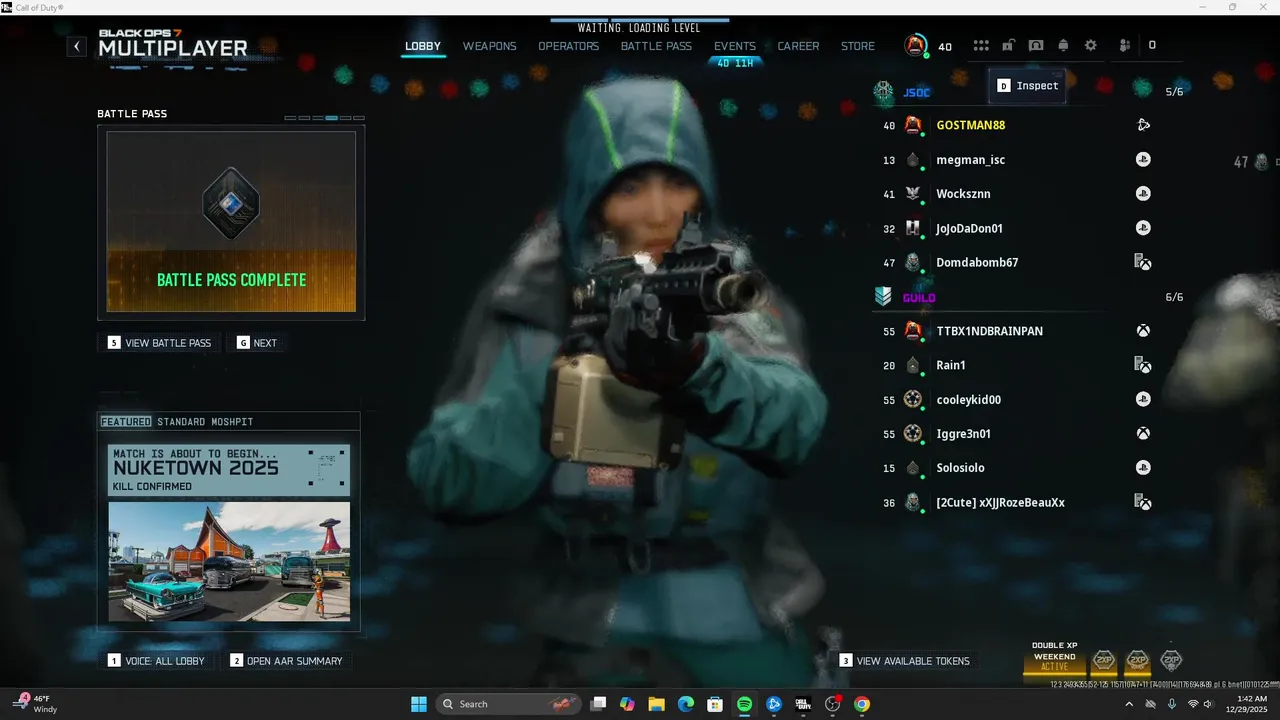The width and height of the screenshot is (1280, 720).
Task: Toggle voice chat: All Lobby
Action: (157, 661)
